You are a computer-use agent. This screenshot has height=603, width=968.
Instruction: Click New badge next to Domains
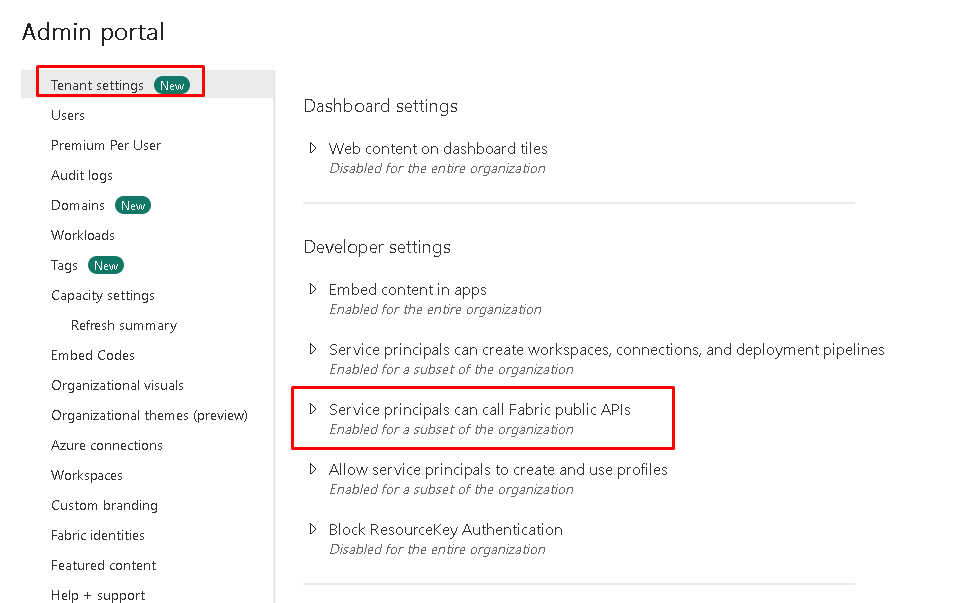coord(133,206)
